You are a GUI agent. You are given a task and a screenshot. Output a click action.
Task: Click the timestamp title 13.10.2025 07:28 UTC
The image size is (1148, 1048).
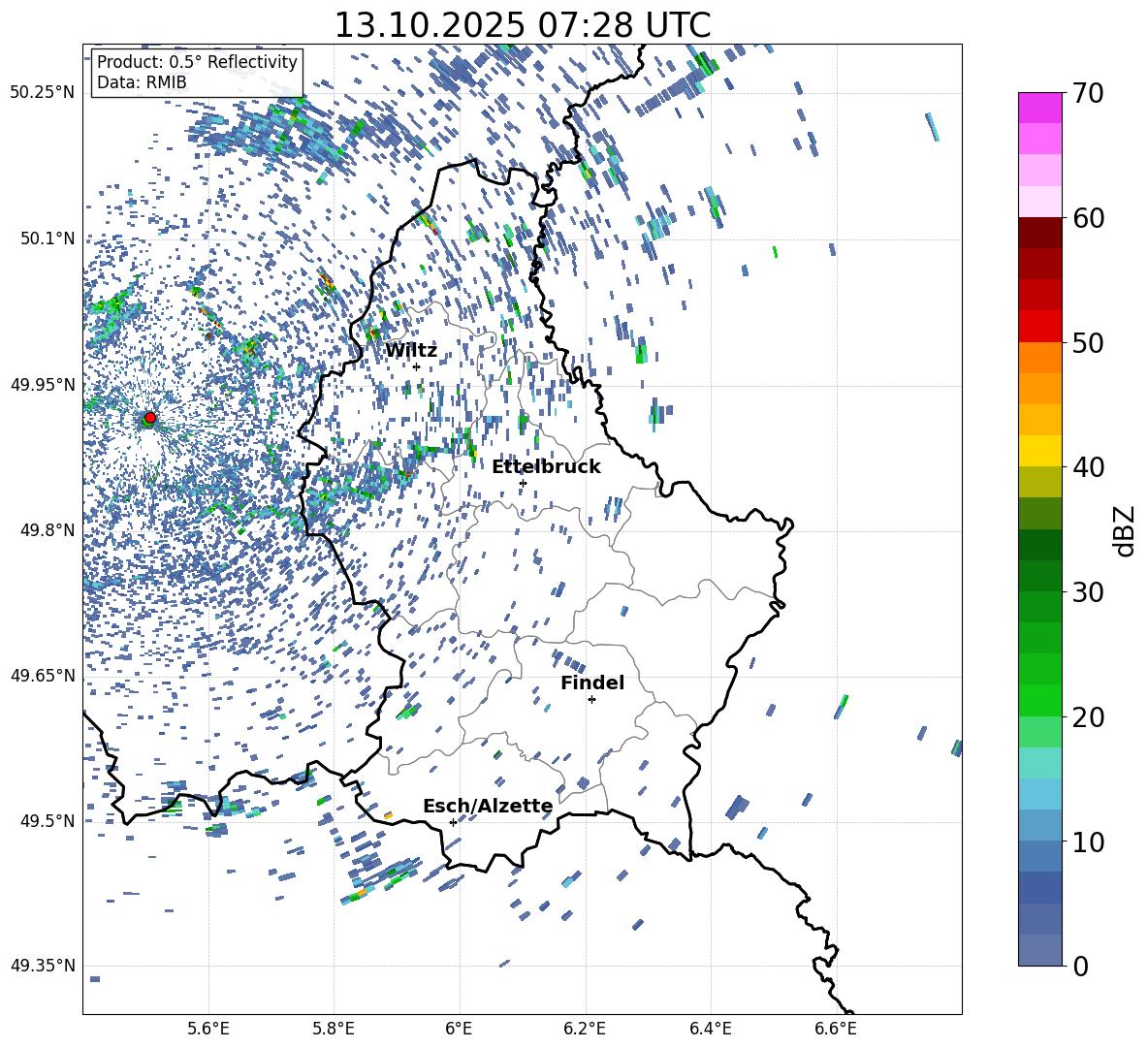tap(522, 25)
